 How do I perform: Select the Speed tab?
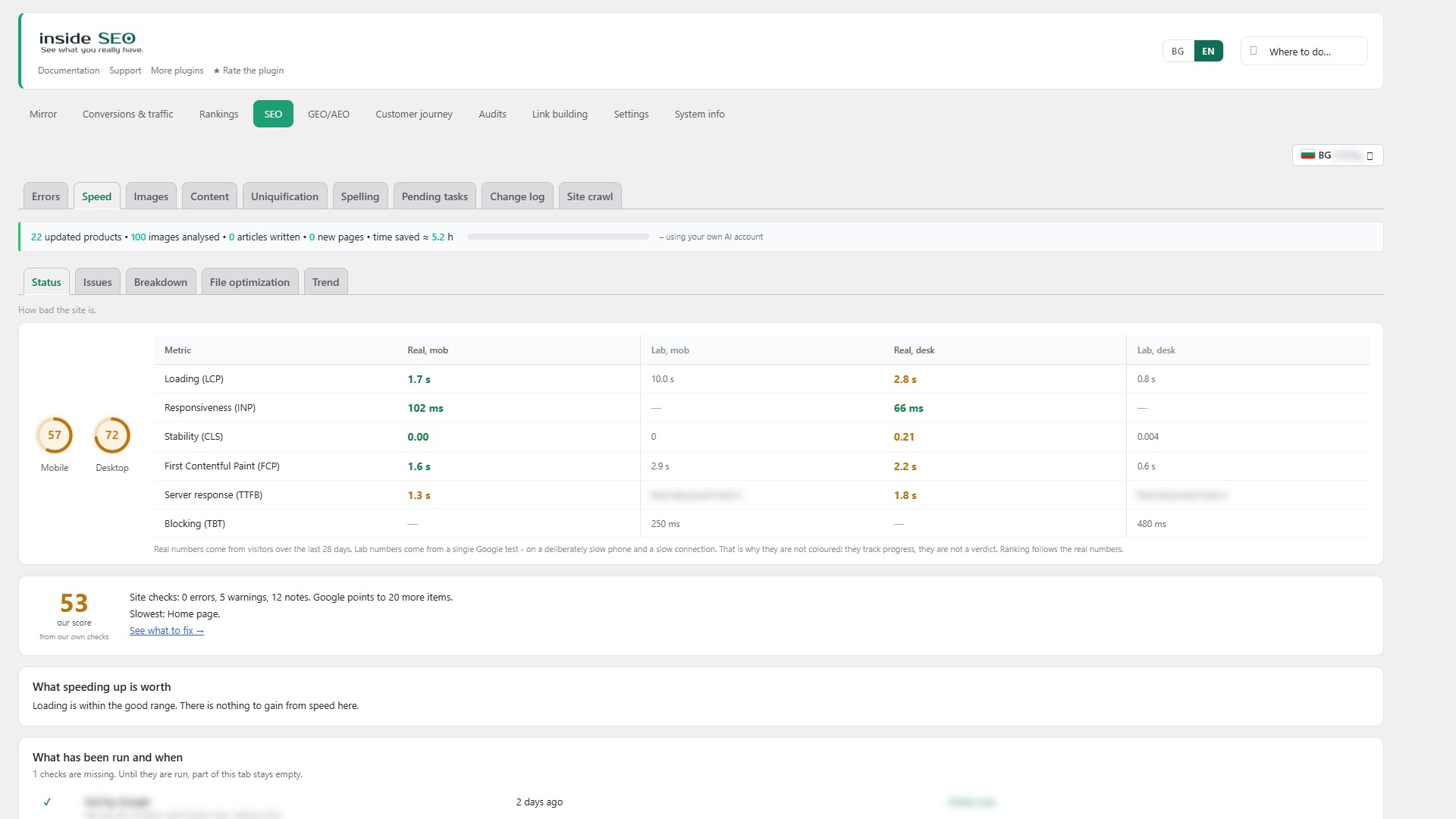(x=97, y=196)
